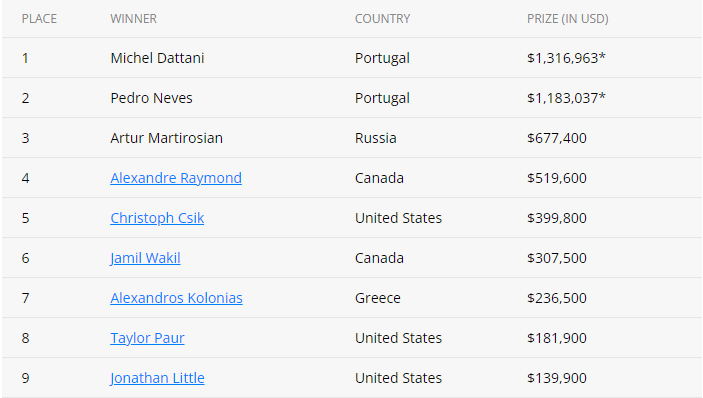This screenshot has width=703, height=398.
Task: Select the name Pedro Neves
Action: (x=152, y=98)
